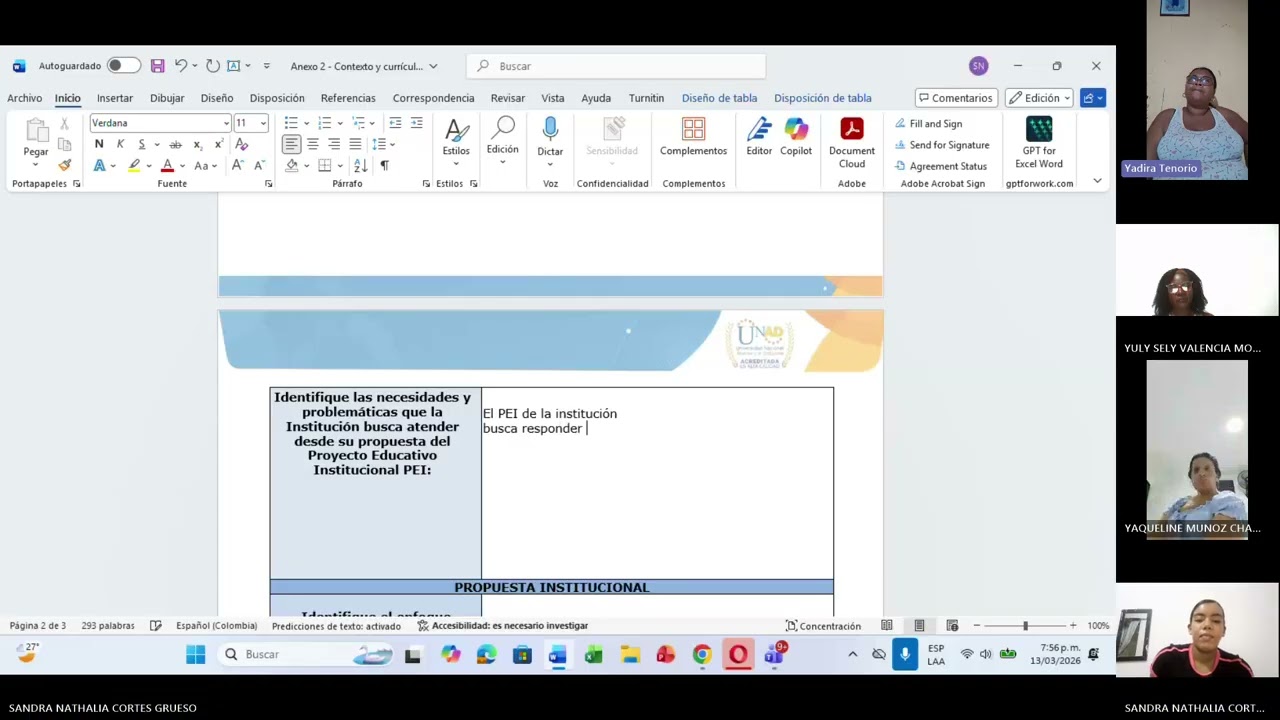The image size is (1280, 720).
Task: Pick the yellow text highlight color
Action: (x=133, y=166)
